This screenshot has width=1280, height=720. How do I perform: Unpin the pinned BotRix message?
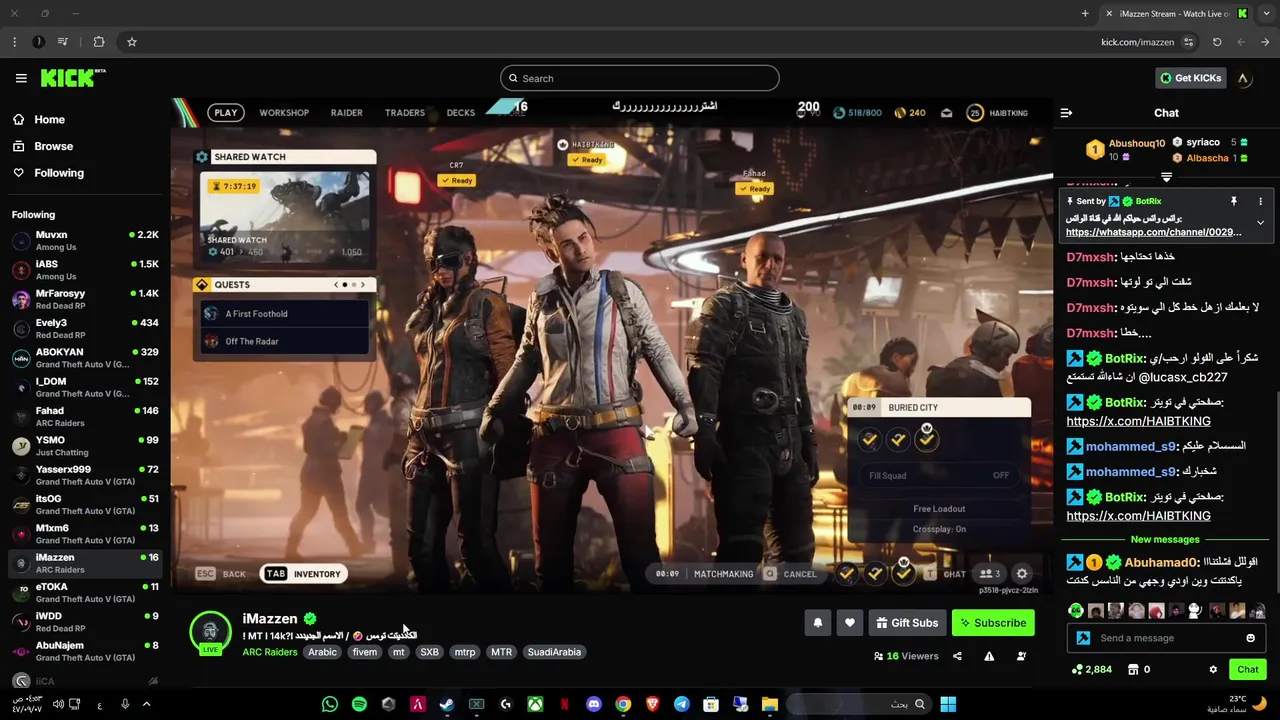point(1234,201)
